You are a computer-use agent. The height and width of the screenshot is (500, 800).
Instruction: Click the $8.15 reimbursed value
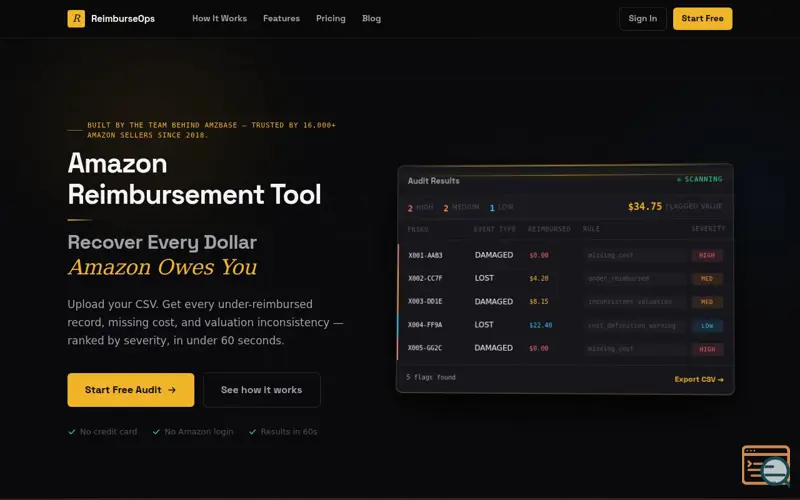(x=539, y=302)
